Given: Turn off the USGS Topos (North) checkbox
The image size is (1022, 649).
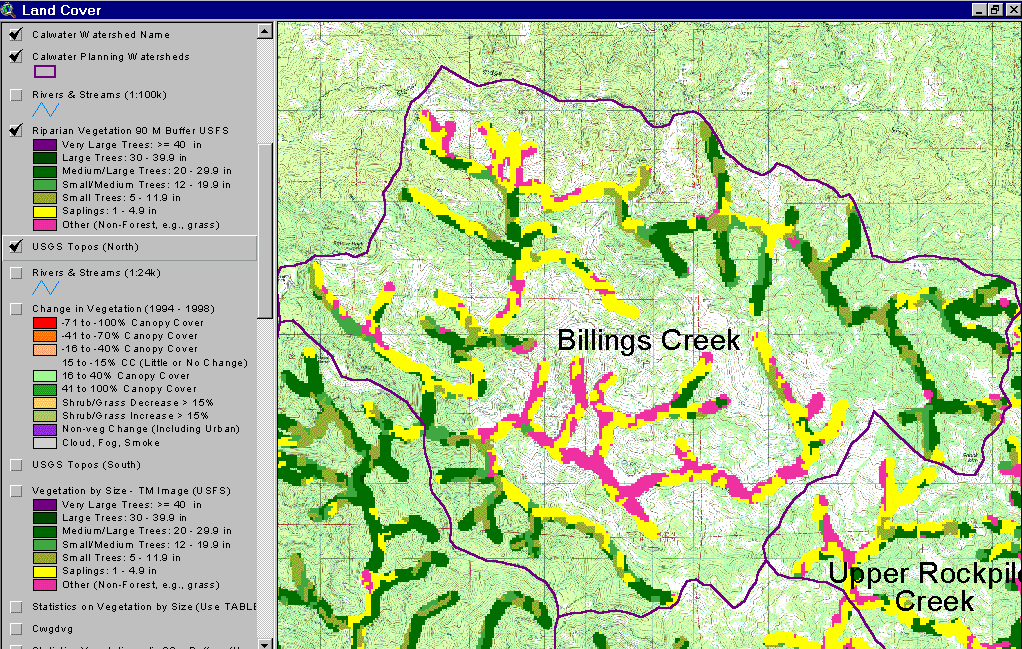Looking at the screenshot, I should click(16, 246).
